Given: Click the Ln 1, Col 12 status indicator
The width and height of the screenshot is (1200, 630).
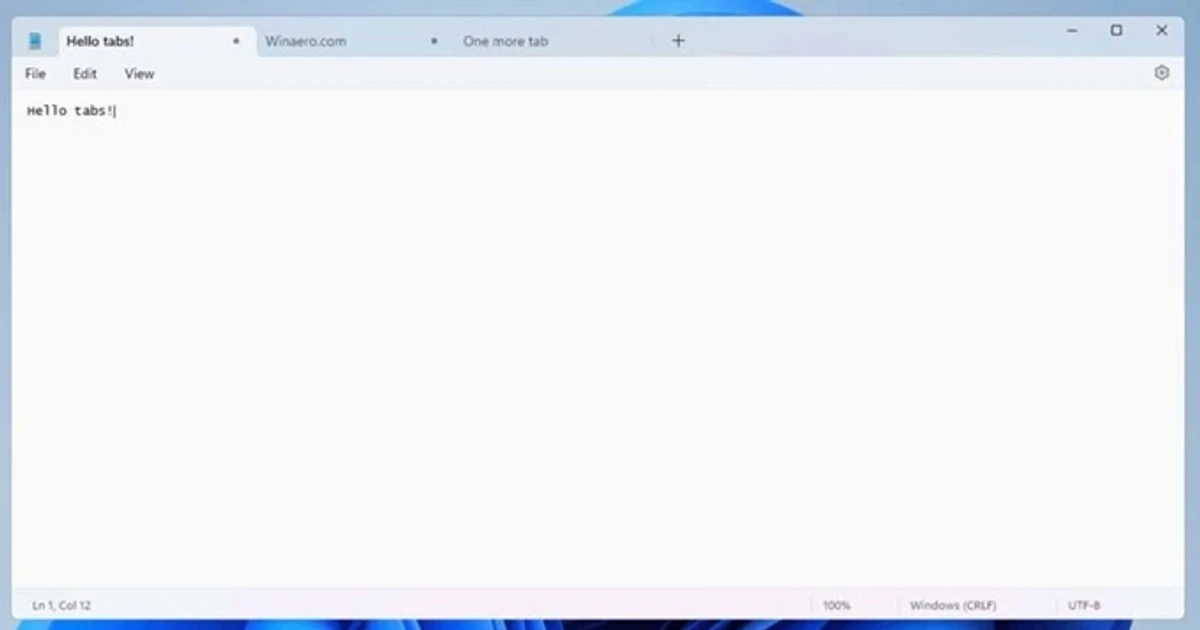Looking at the screenshot, I should click(x=62, y=605).
